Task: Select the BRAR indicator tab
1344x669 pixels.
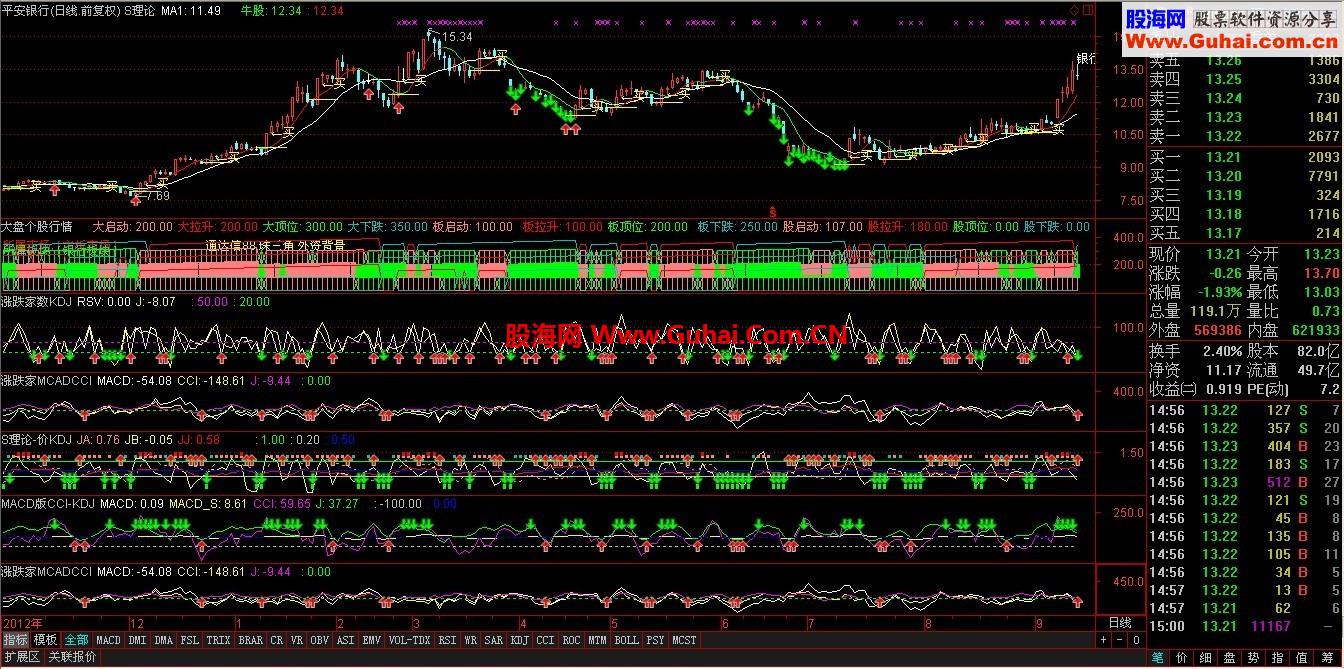Action: point(250,640)
